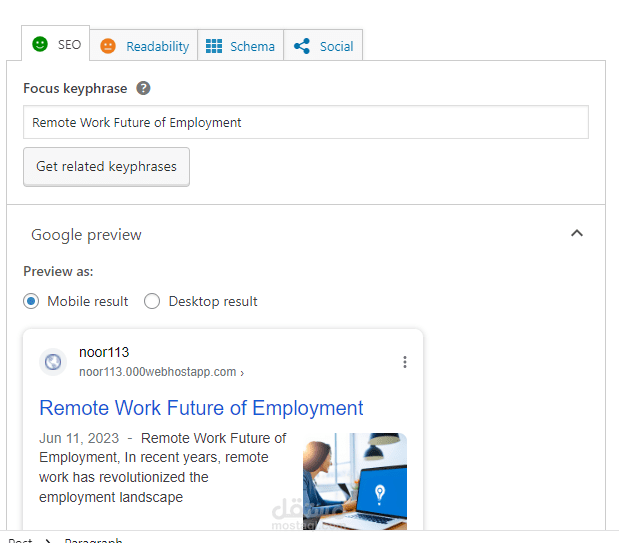Open the Focus keyphrase help question mark

coord(144,88)
